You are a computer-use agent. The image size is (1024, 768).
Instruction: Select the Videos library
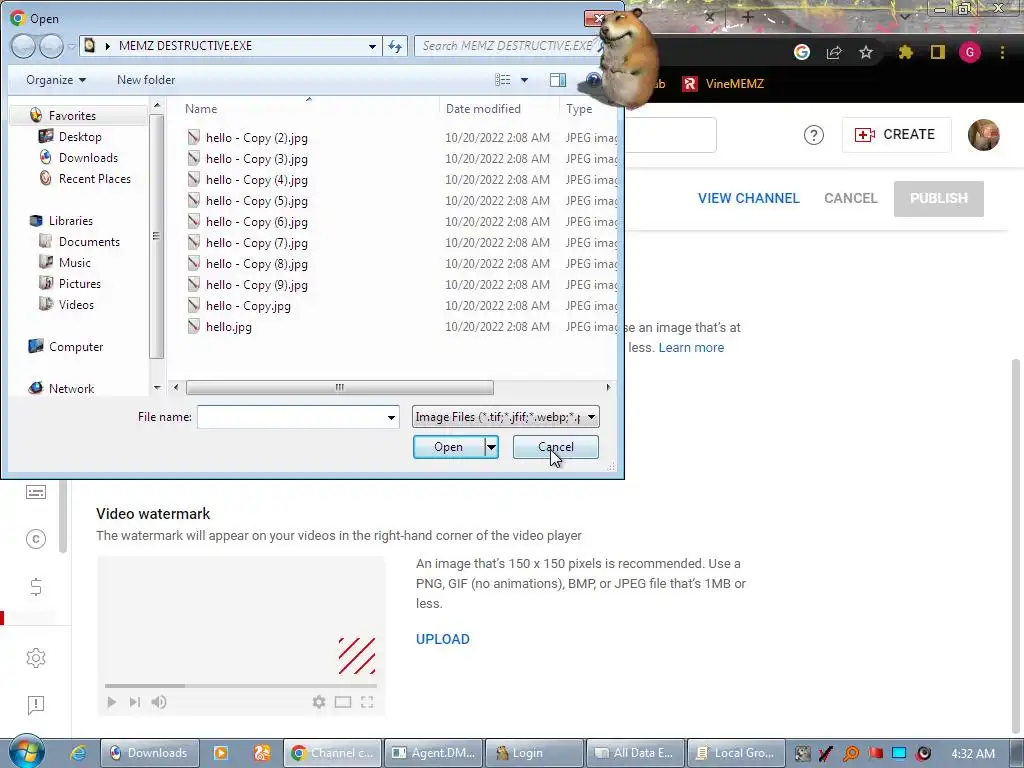[x=76, y=304]
